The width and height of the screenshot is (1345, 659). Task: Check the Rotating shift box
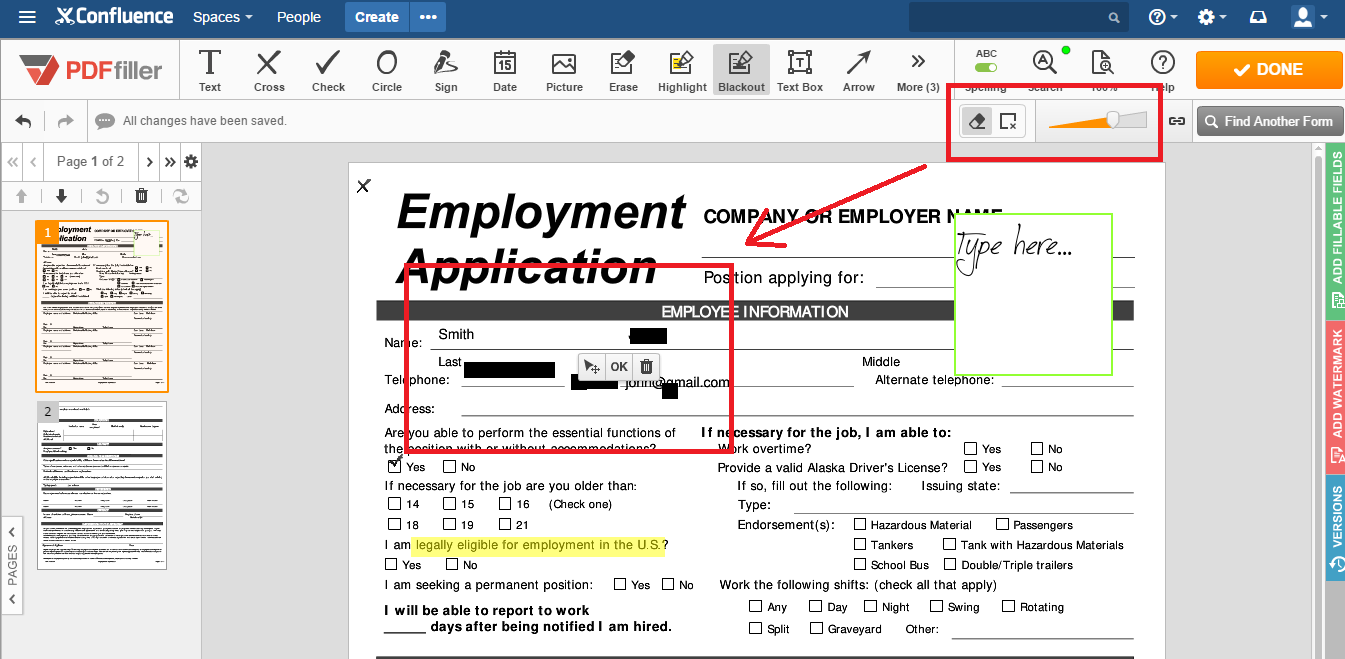point(1009,606)
